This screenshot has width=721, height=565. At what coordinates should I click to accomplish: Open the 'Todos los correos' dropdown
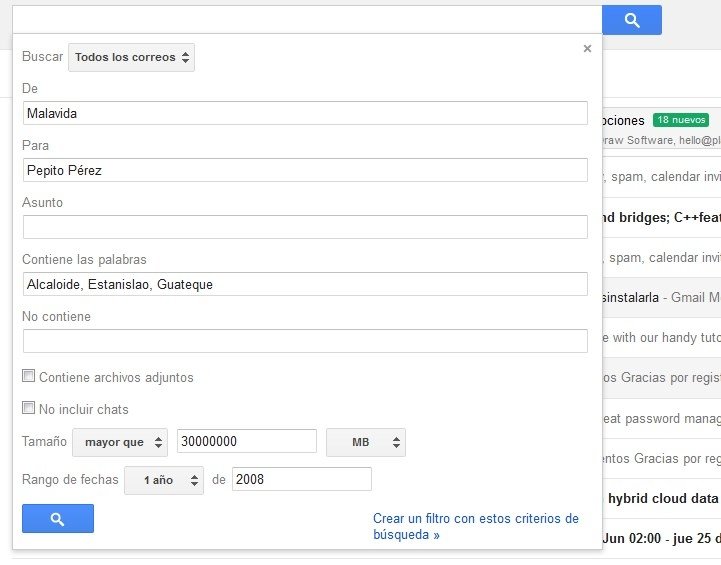point(132,57)
